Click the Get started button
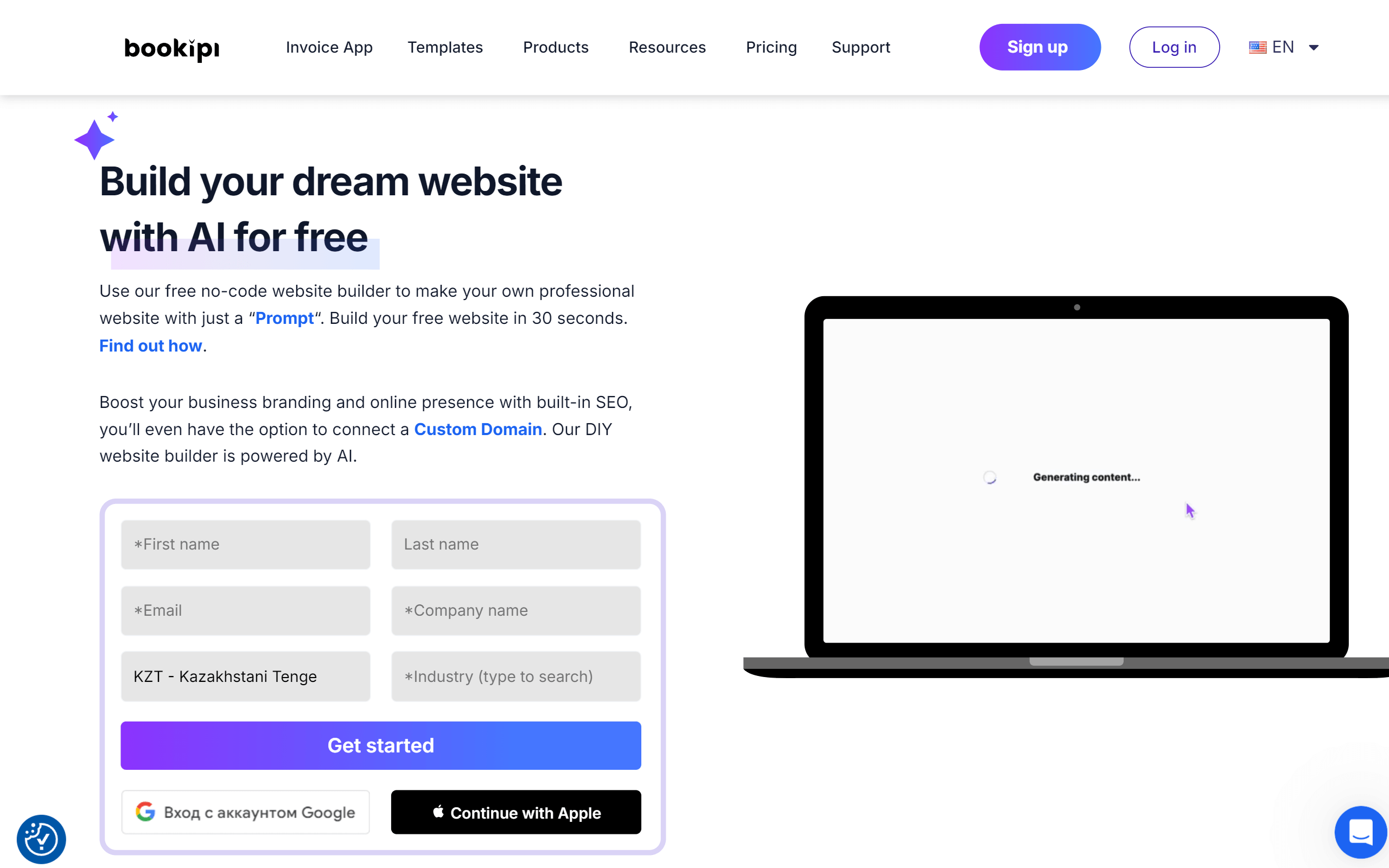This screenshot has width=1389, height=868. (x=381, y=745)
